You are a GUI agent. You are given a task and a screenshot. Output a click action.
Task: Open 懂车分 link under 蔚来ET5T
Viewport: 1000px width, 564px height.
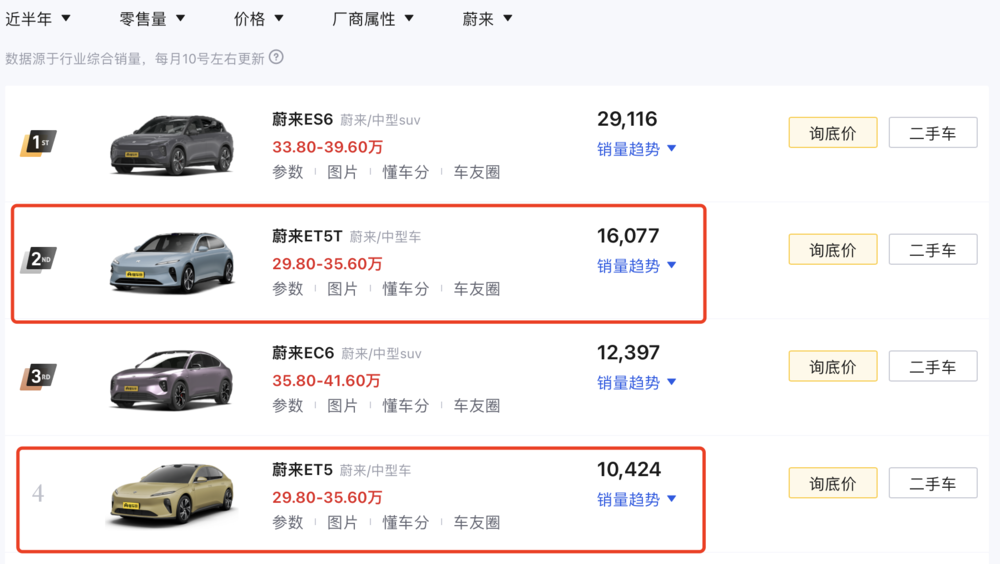click(x=406, y=289)
